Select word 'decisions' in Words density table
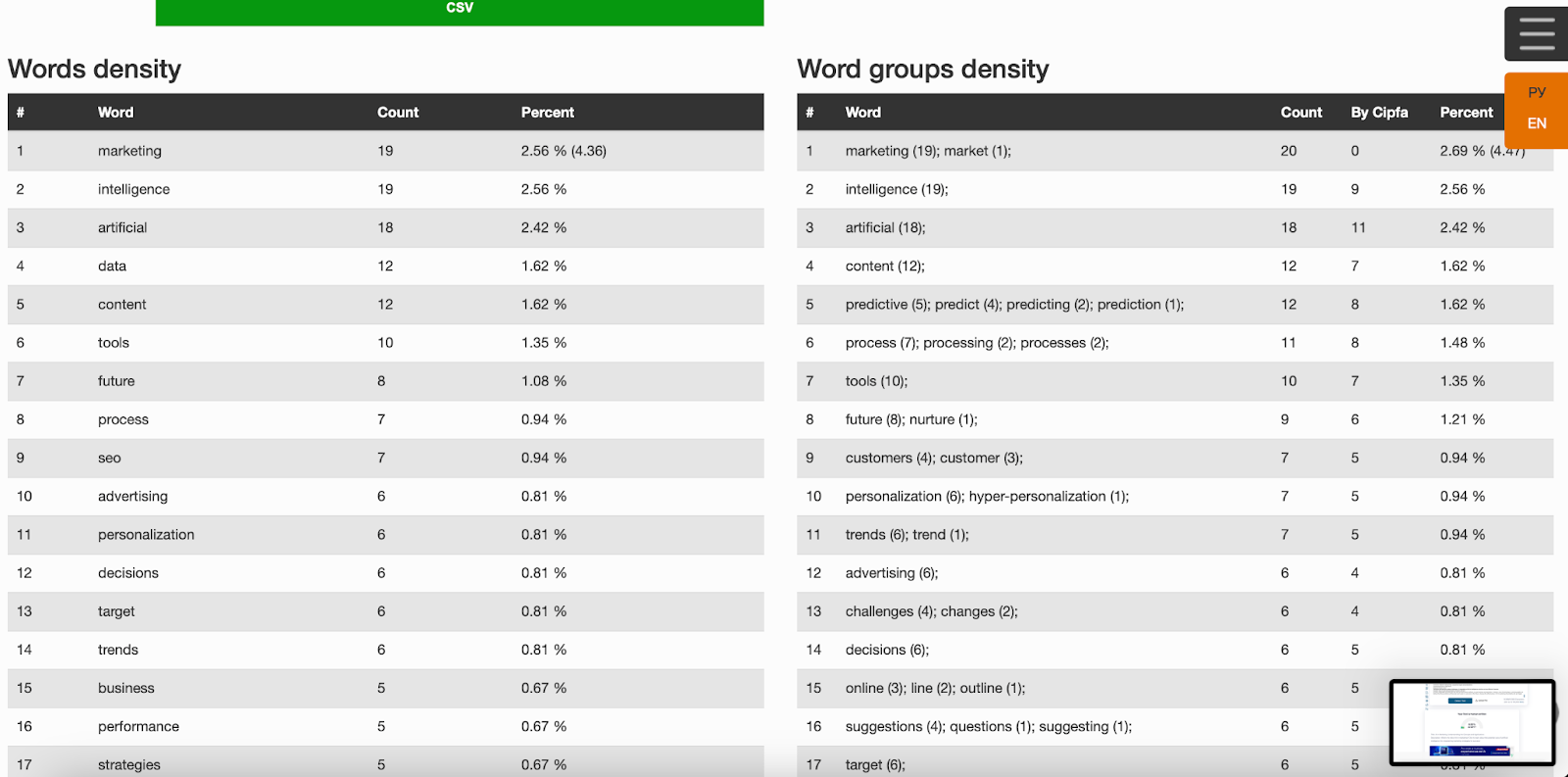Viewport: 1568px width, 777px height. 128,573
